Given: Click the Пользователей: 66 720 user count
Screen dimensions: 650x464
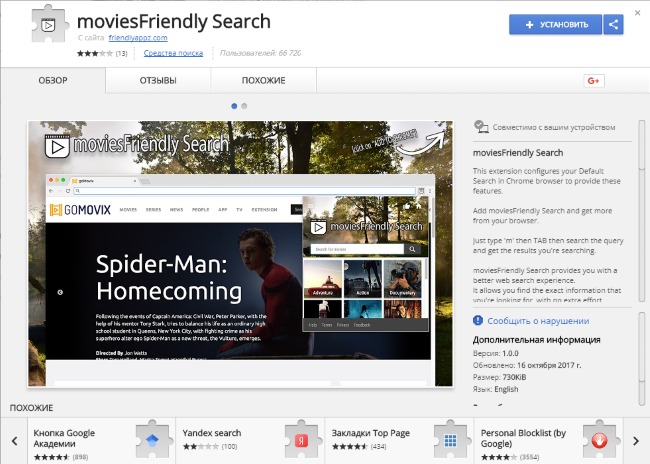Looking at the screenshot, I should [x=260, y=53].
